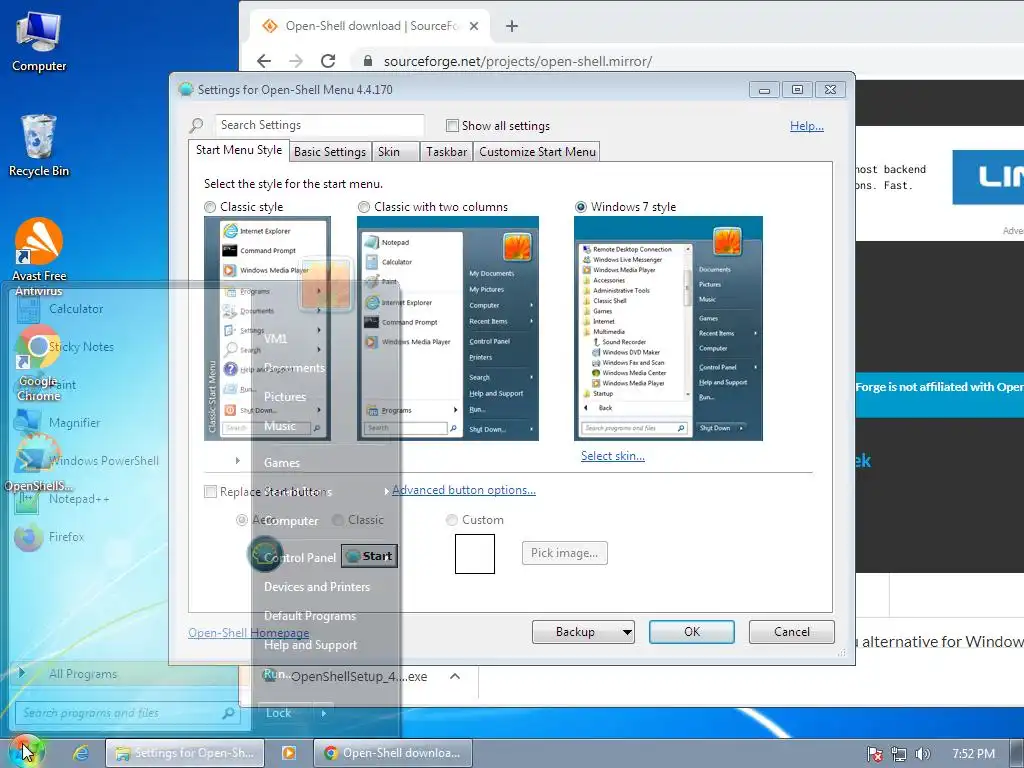This screenshot has width=1024, height=768.
Task: Click the Classic style preview thumbnail
Action: point(267,328)
